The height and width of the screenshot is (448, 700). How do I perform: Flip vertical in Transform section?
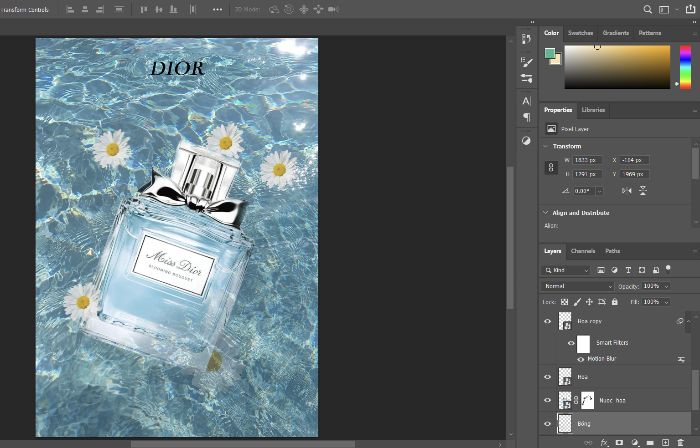(x=642, y=191)
